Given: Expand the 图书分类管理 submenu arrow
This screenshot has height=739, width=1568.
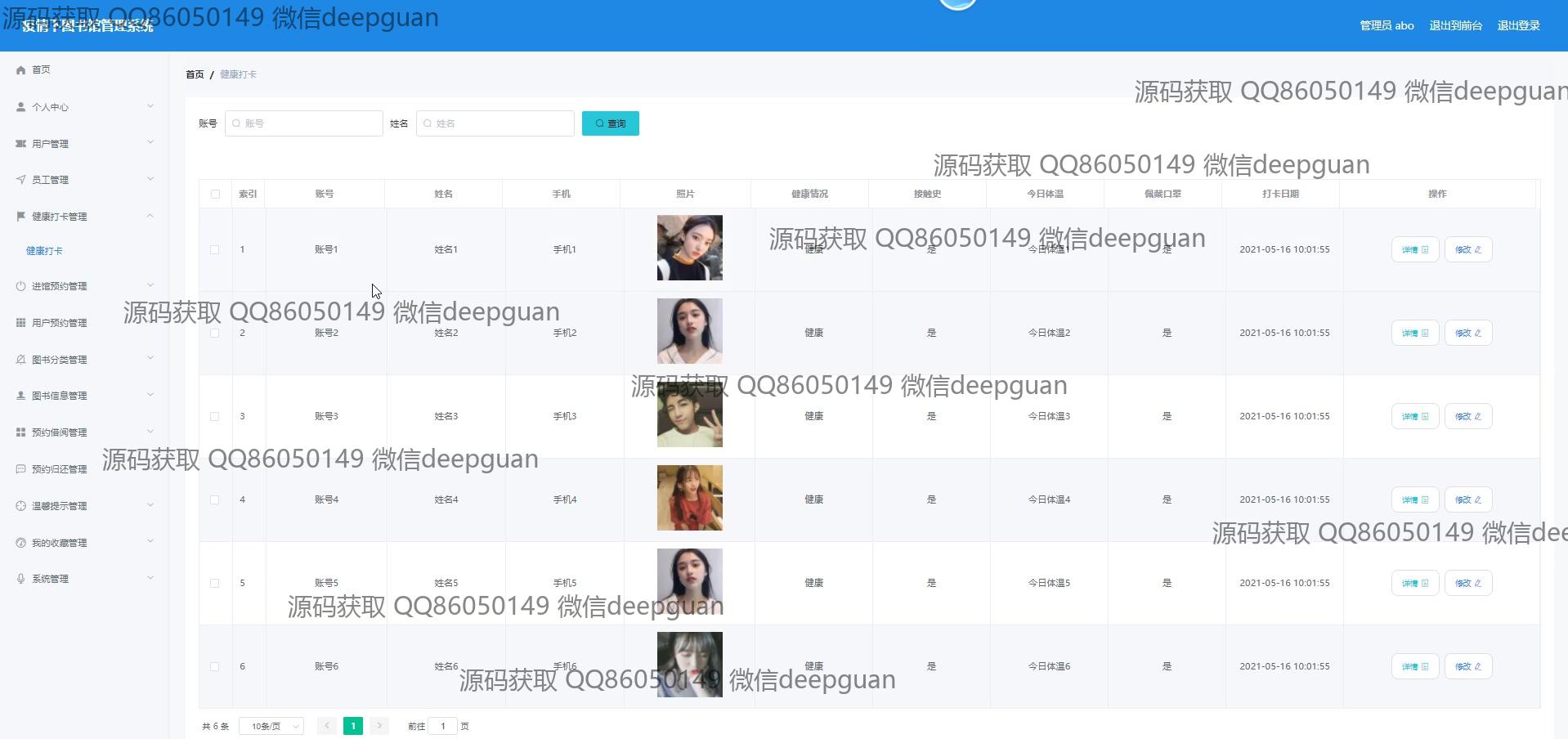Looking at the screenshot, I should pos(150,359).
